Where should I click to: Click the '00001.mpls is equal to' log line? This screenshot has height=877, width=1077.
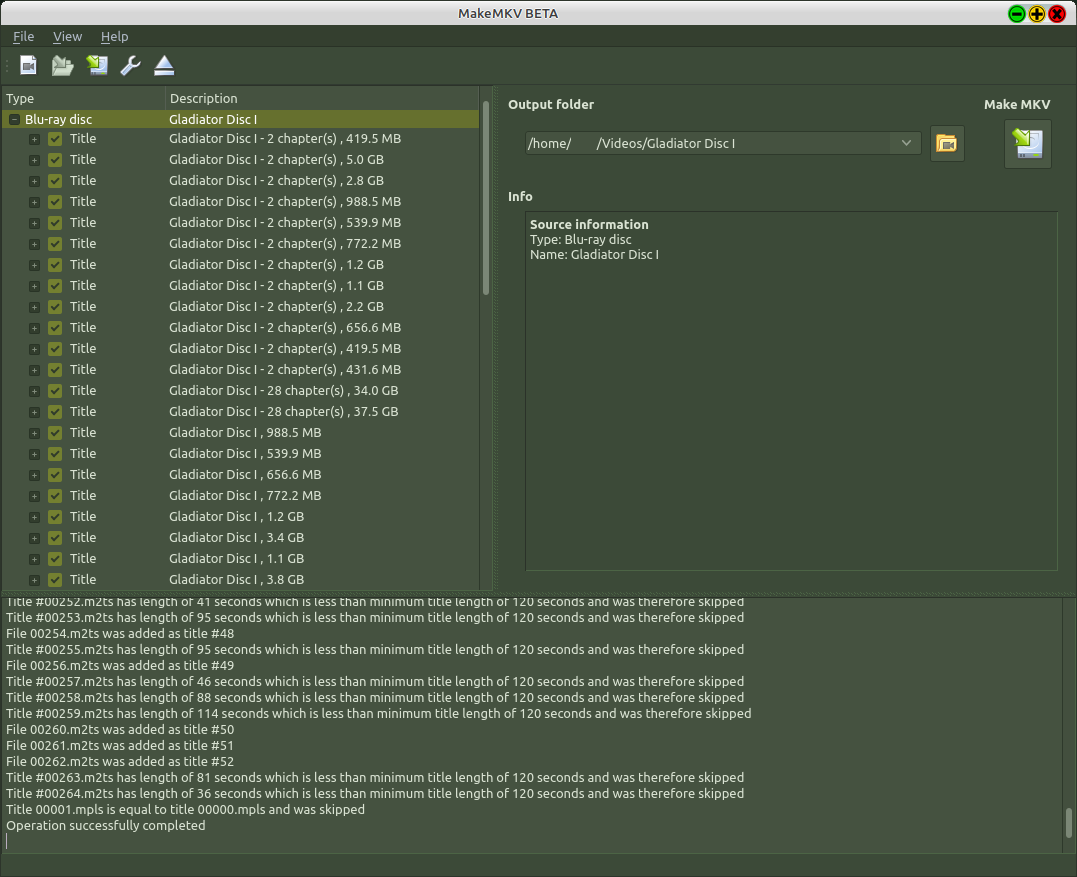point(185,810)
